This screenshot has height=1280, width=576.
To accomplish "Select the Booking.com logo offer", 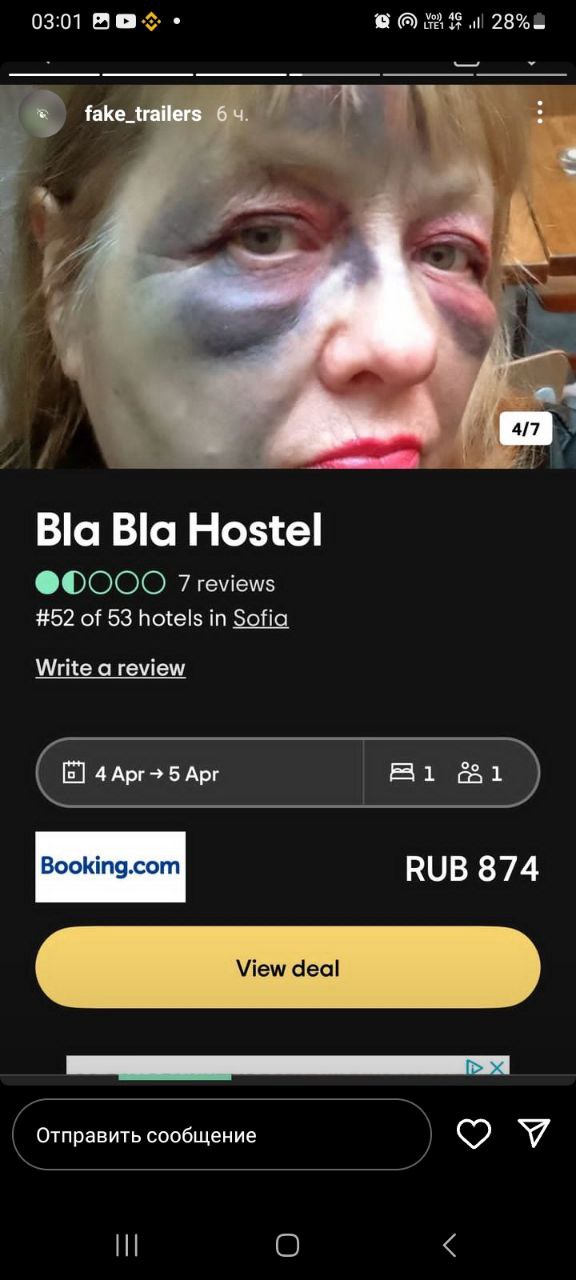I will point(111,867).
